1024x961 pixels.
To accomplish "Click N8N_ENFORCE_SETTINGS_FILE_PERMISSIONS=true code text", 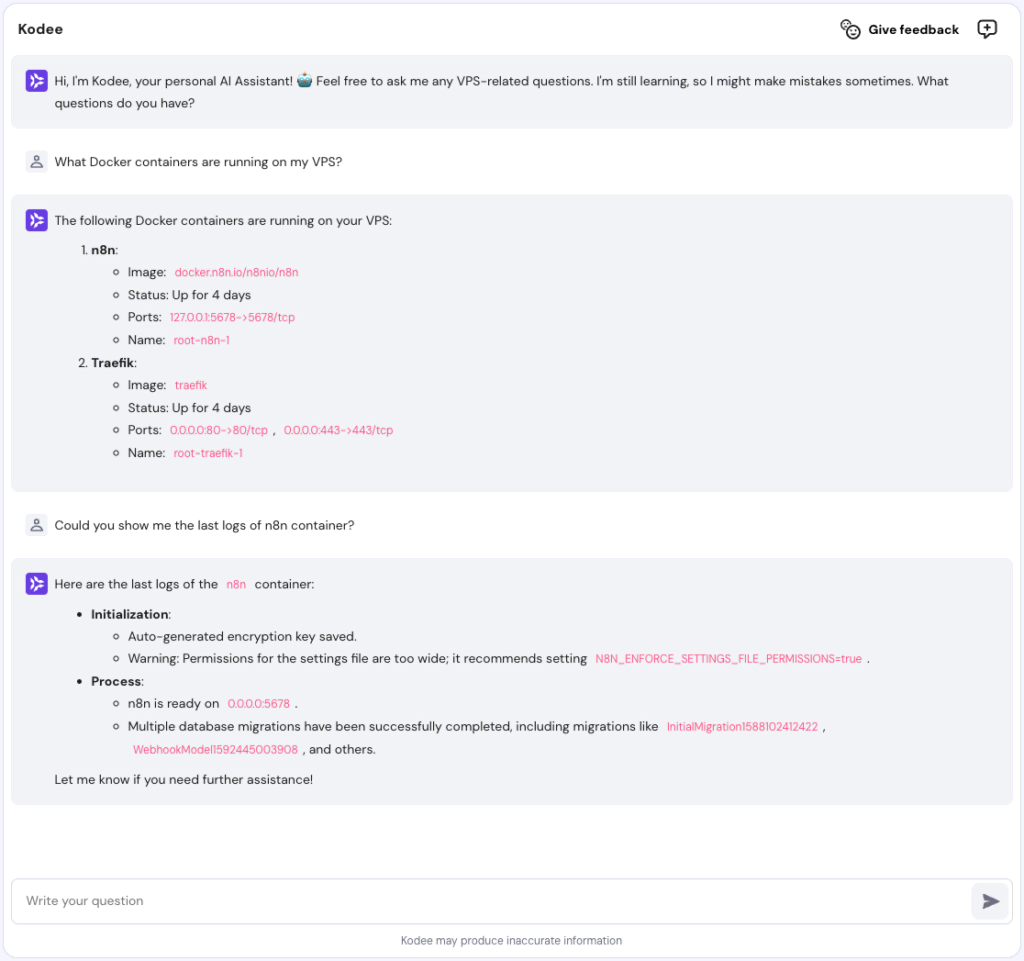I will 728,659.
